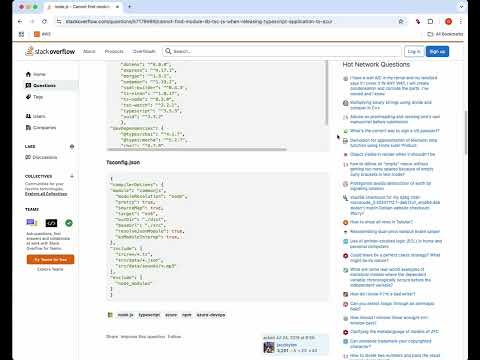480x360 pixels.
Task: Click Improve this question link
Action: [x=143, y=337]
